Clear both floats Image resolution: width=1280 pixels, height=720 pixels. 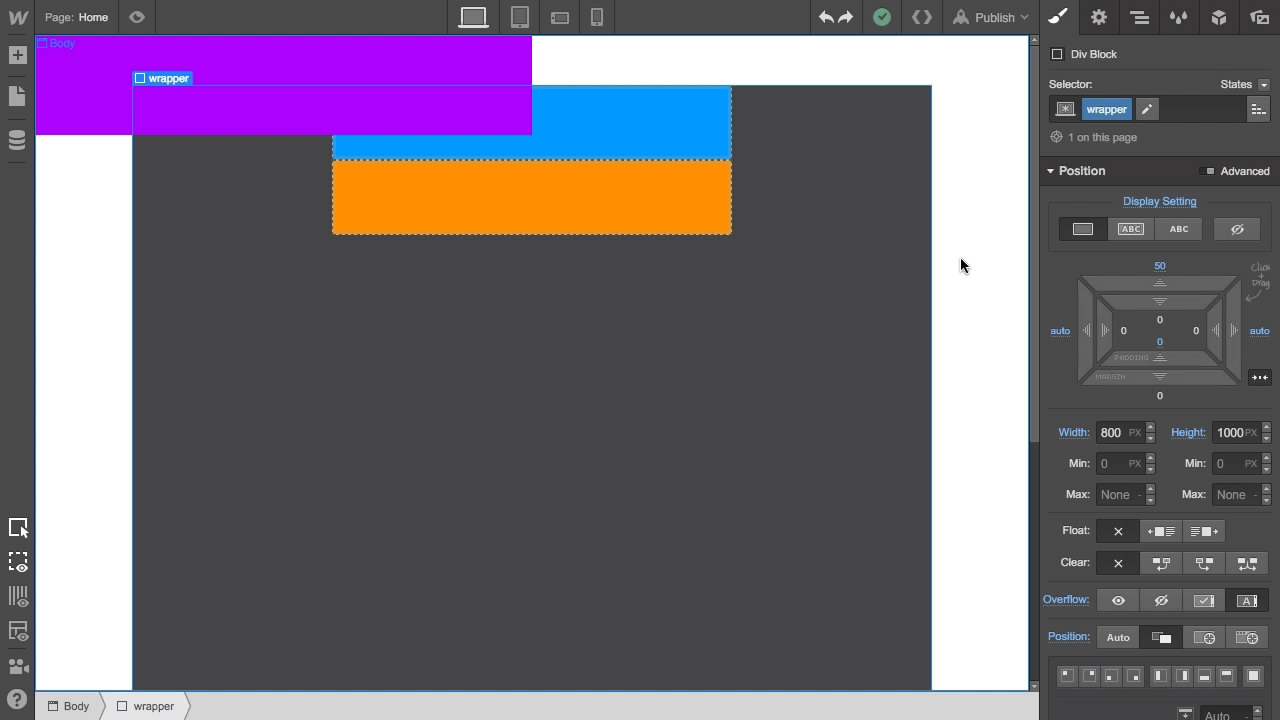(x=1247, y=563)
